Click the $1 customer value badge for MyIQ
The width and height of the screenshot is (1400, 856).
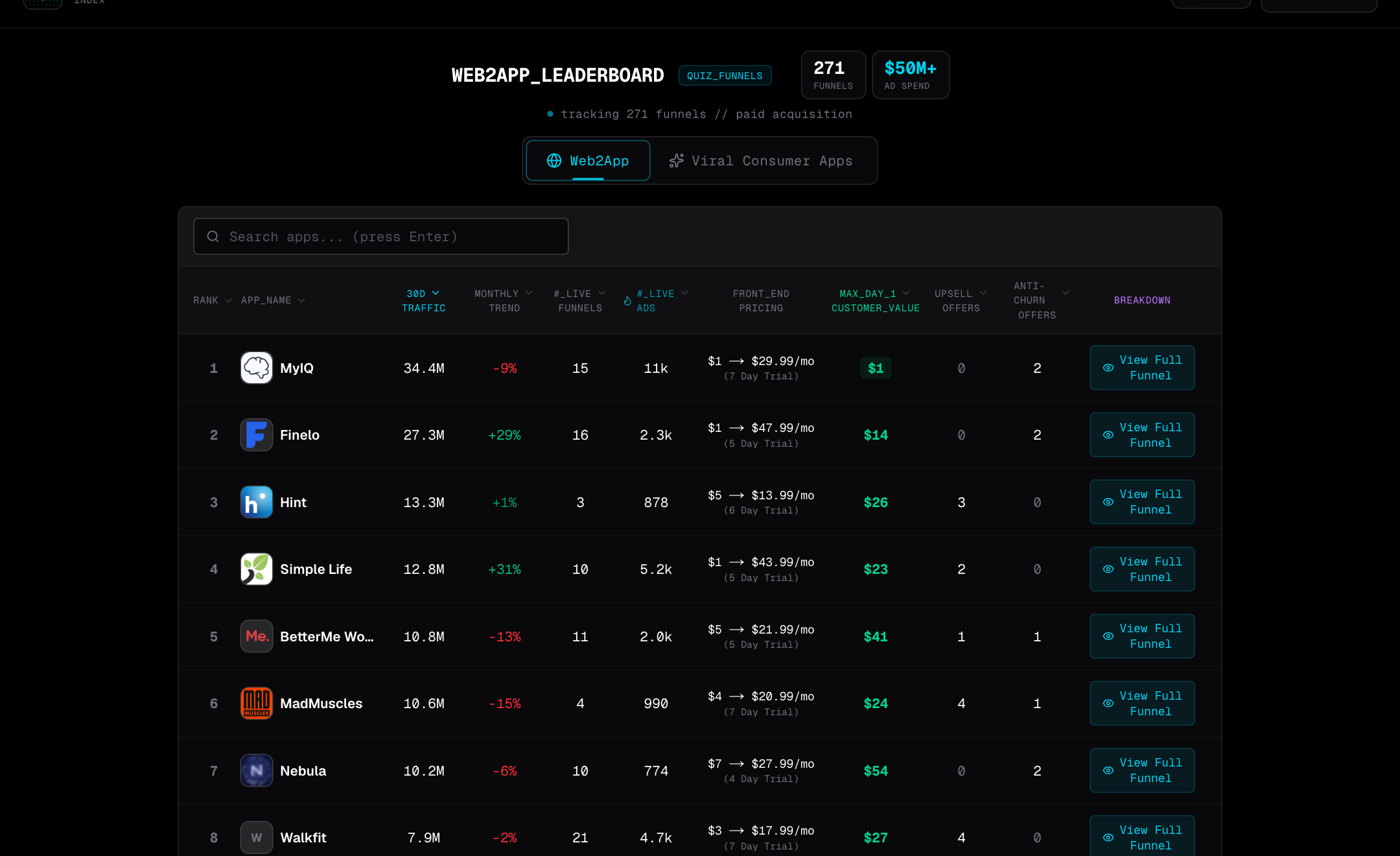(x=876, y=368)
